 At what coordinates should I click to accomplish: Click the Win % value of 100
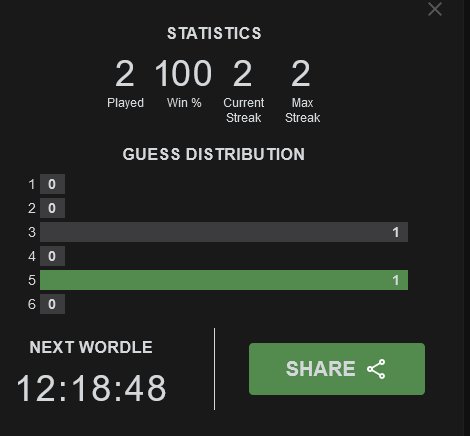[183, 73]
